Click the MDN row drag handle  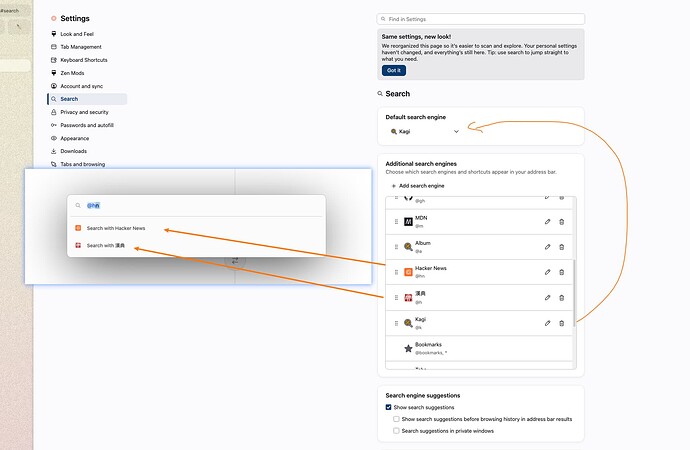(396, 222)
